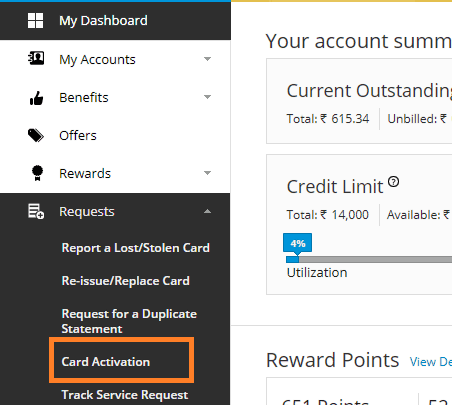Click the Benefits thumbs-up icon
This screenshot has width=452, height=405.
click(x=36, y=98)
